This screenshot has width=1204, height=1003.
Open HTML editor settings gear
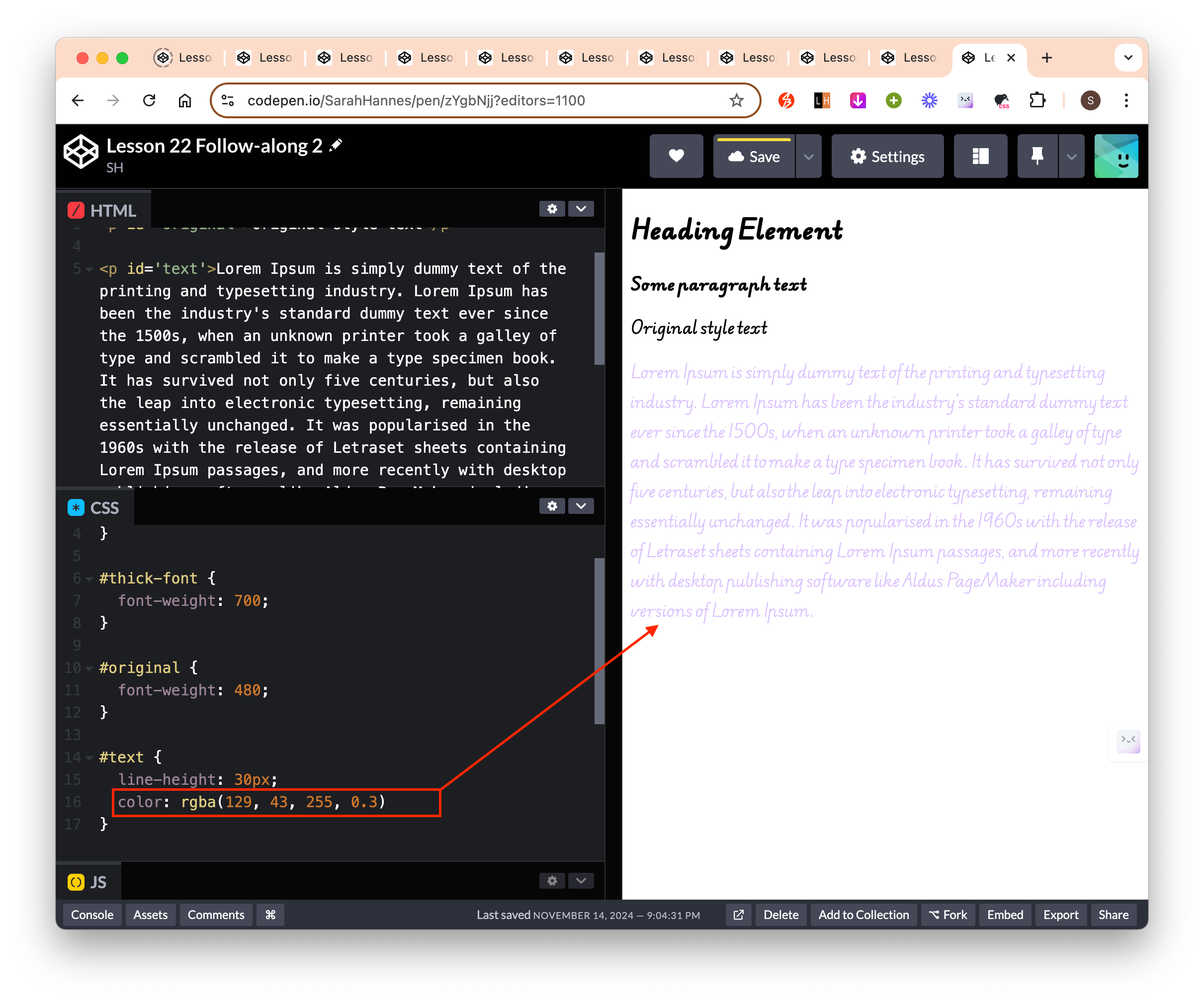coord(552,209)
